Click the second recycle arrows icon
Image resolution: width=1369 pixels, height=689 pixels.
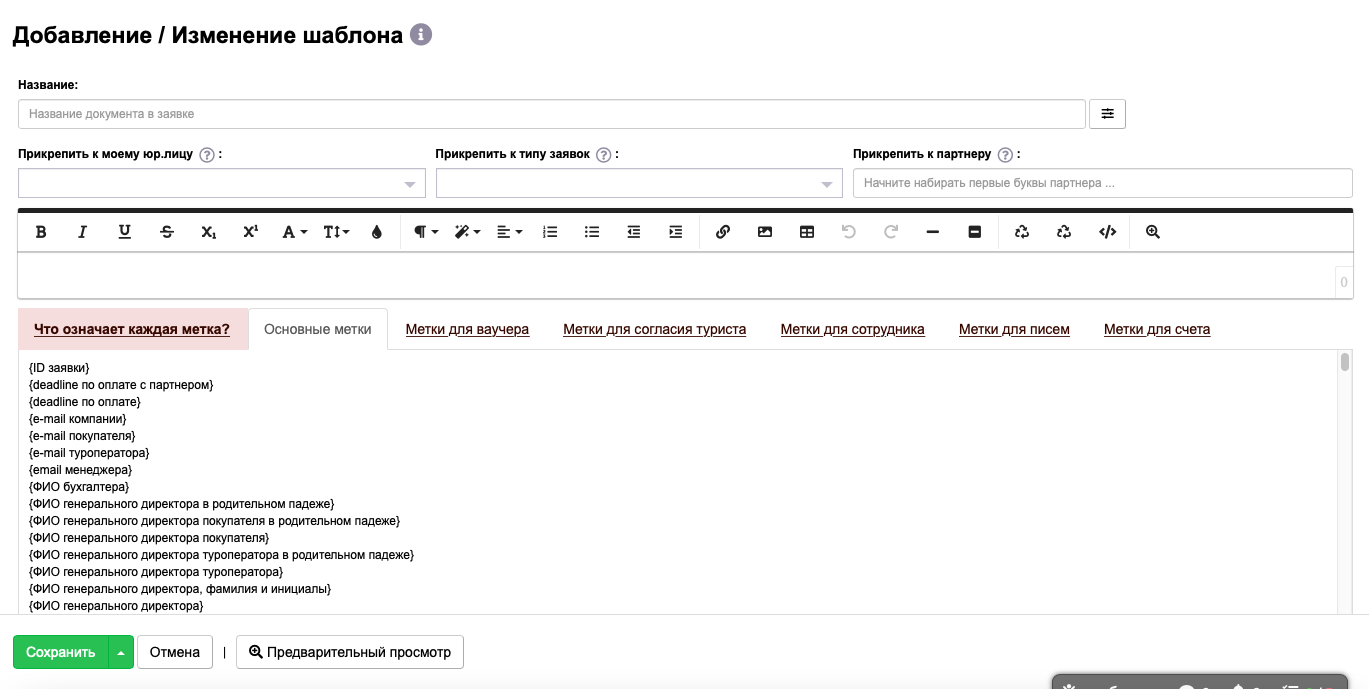[1064, 232]
